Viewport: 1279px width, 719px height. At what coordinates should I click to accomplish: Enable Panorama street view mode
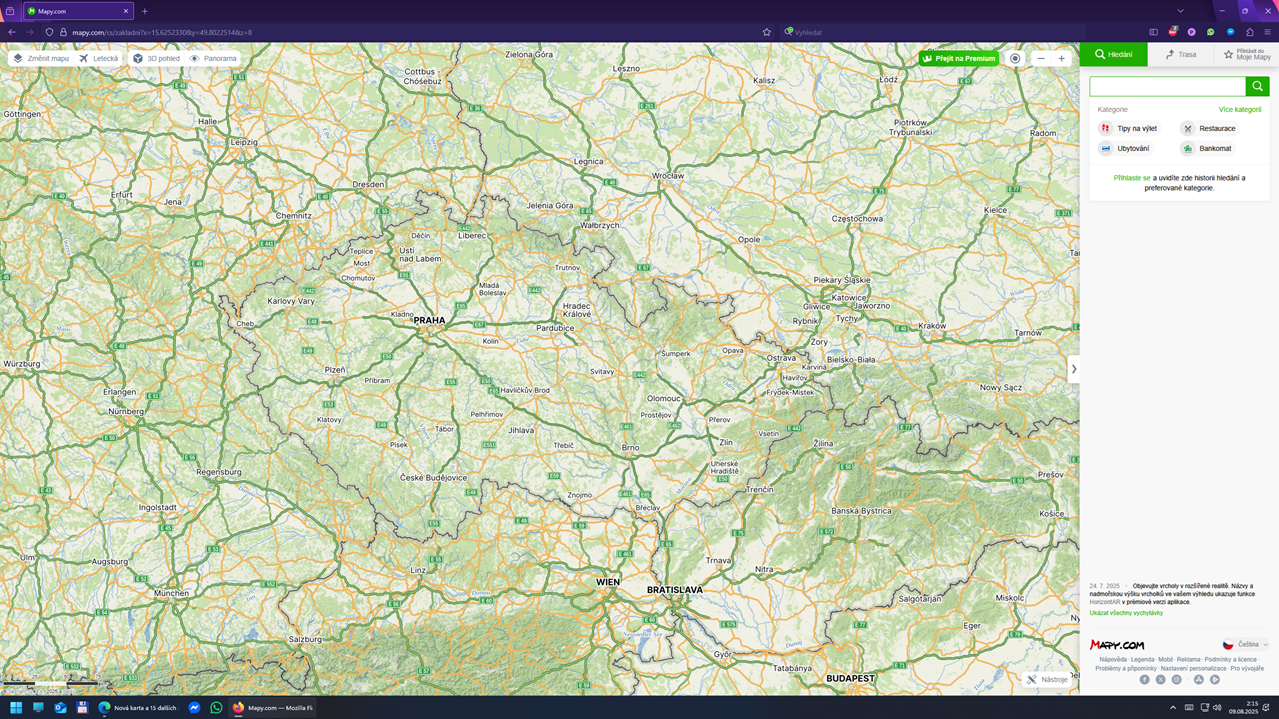click(213, 59)
